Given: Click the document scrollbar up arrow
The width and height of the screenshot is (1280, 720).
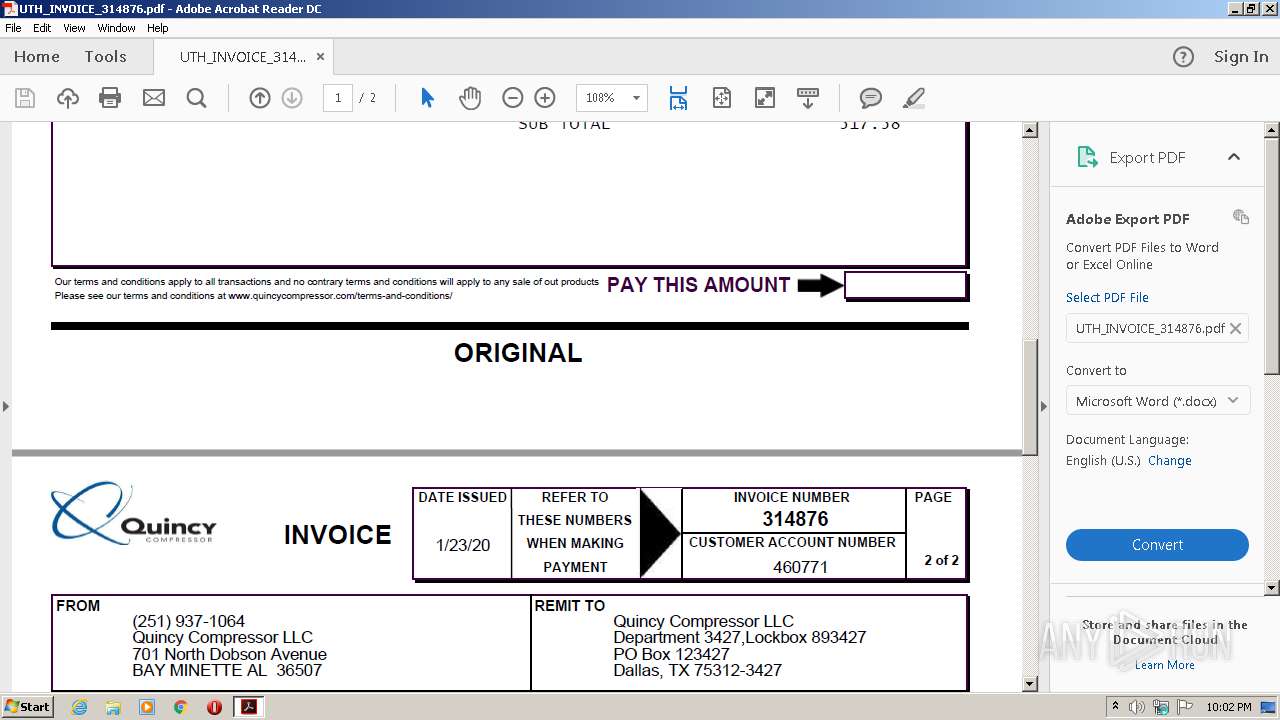Looking at the screenshot, I should point(1030,131).
